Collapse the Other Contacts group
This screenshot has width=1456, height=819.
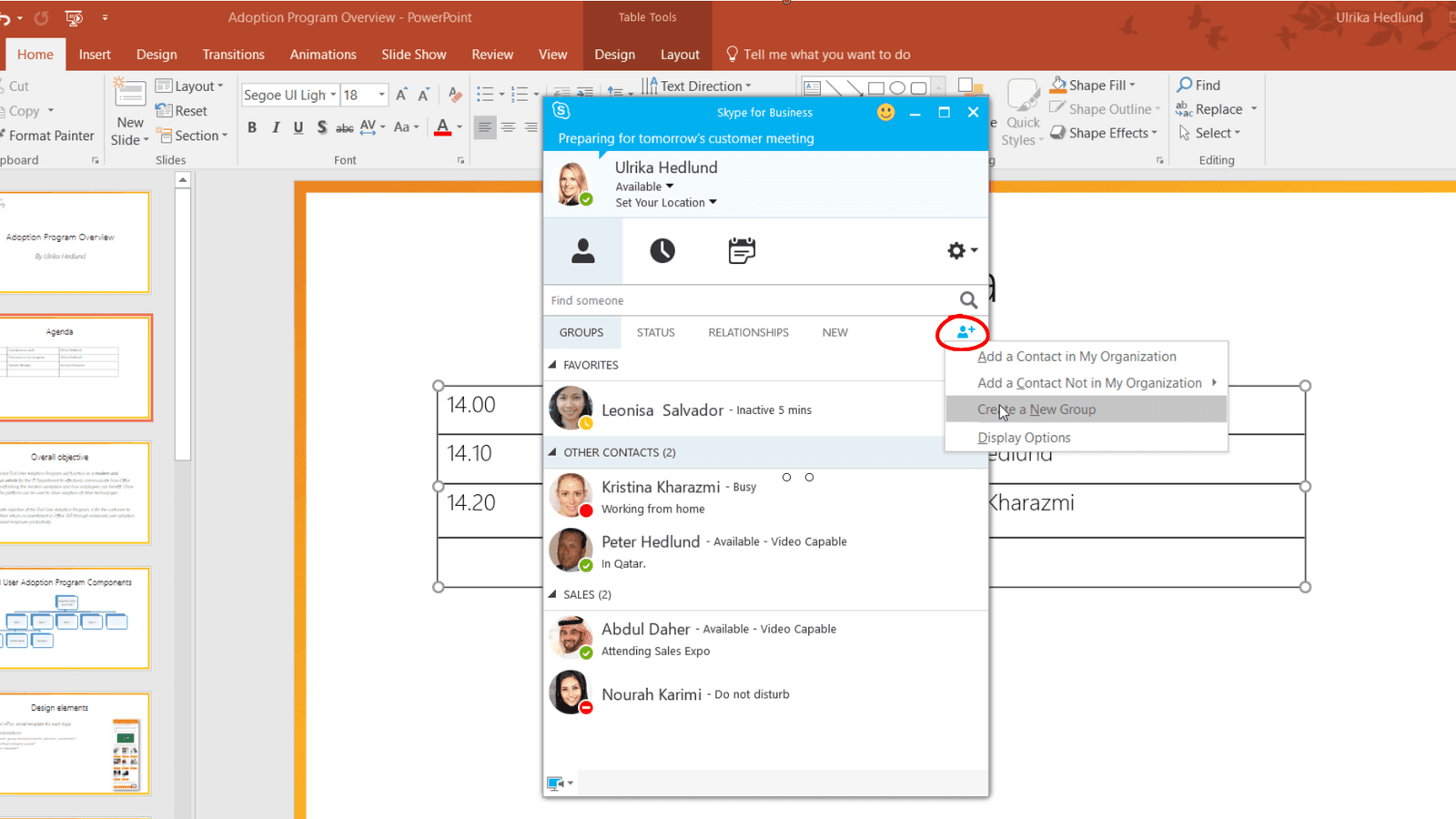pyautogui.click(x=552, y=452)
